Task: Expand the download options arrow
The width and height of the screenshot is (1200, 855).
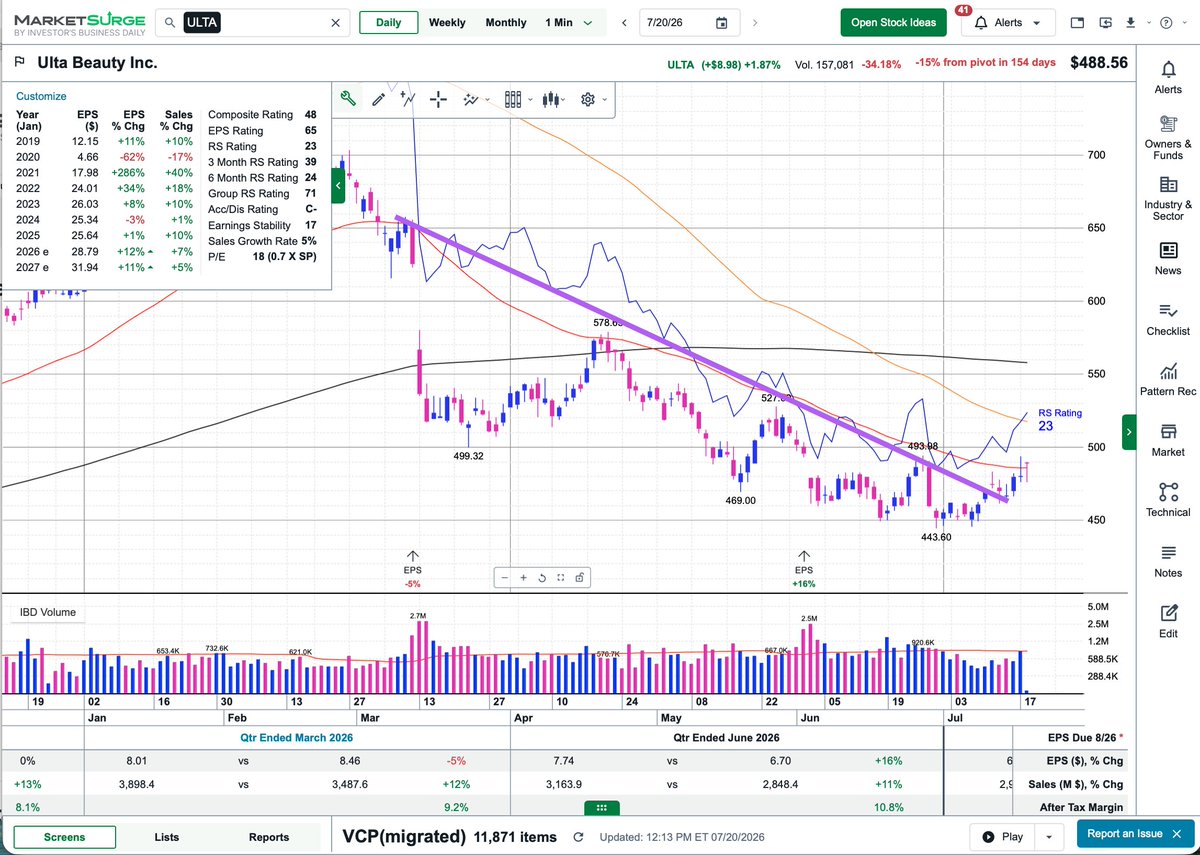Action: pyautogui.click(x=1149, y=23)
